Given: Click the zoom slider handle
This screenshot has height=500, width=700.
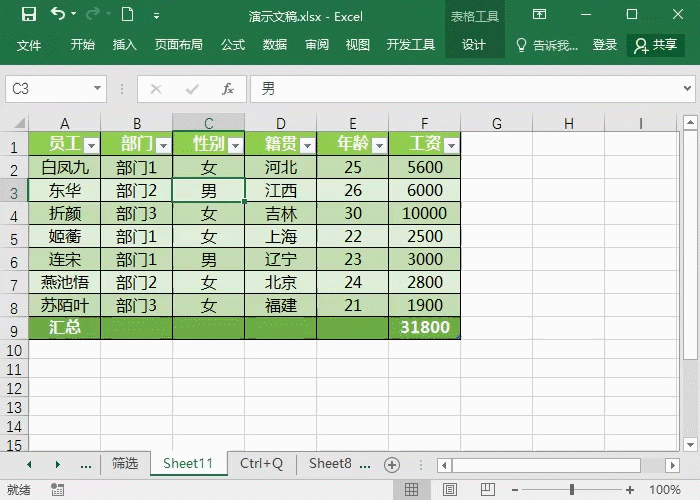Looking at the screenshot, I should [571, 490].
